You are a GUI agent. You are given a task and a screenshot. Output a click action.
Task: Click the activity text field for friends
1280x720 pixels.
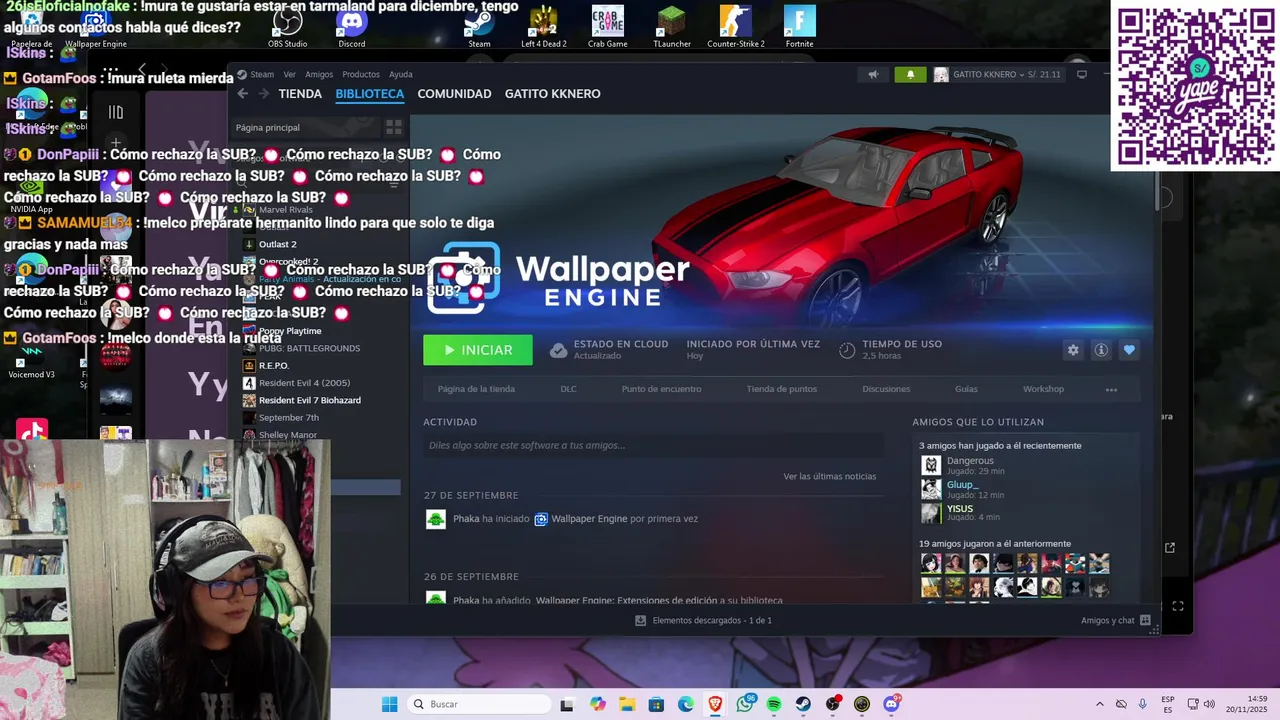tap(653, 445)
